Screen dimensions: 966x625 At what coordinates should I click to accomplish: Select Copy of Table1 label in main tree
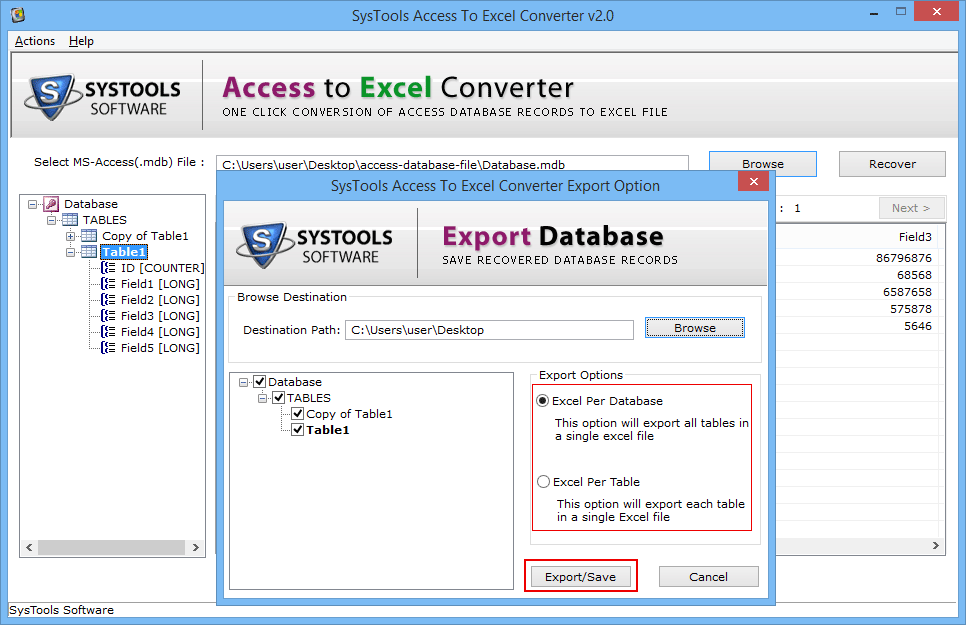(x=145, y=236)
